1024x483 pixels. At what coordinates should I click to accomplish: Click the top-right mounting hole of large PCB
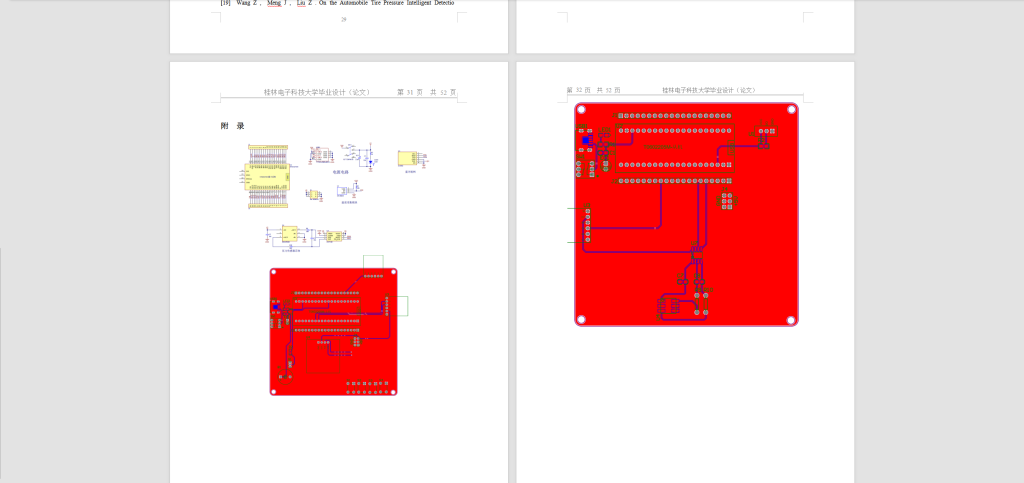point(791,109)
